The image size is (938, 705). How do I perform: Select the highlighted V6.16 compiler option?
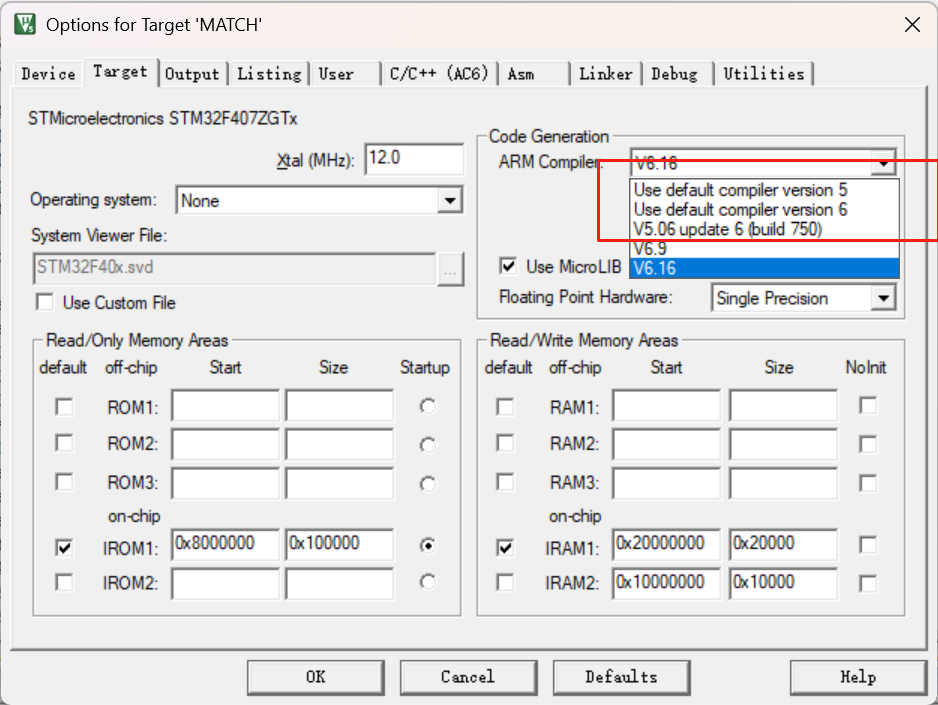point(764,268)
